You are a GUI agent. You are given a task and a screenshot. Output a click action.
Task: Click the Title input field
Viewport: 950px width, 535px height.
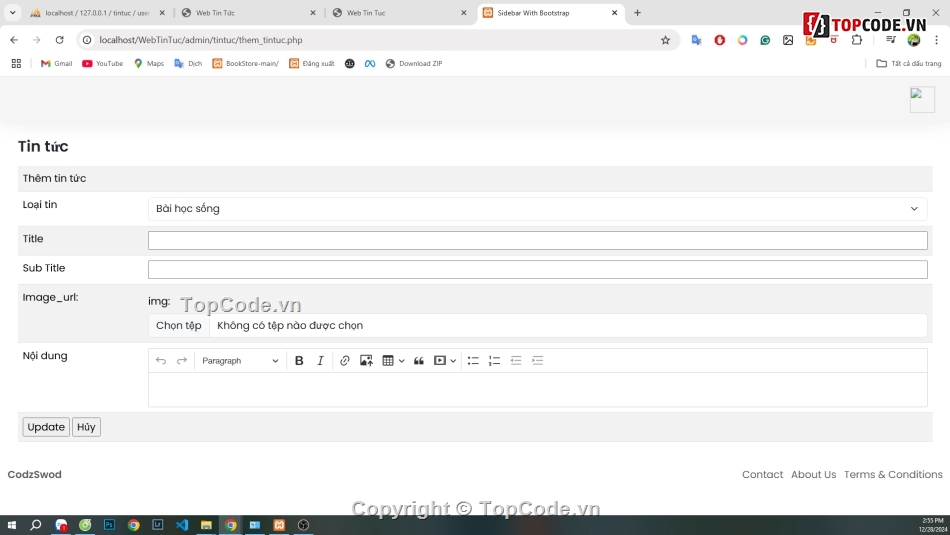coord(537,241)
